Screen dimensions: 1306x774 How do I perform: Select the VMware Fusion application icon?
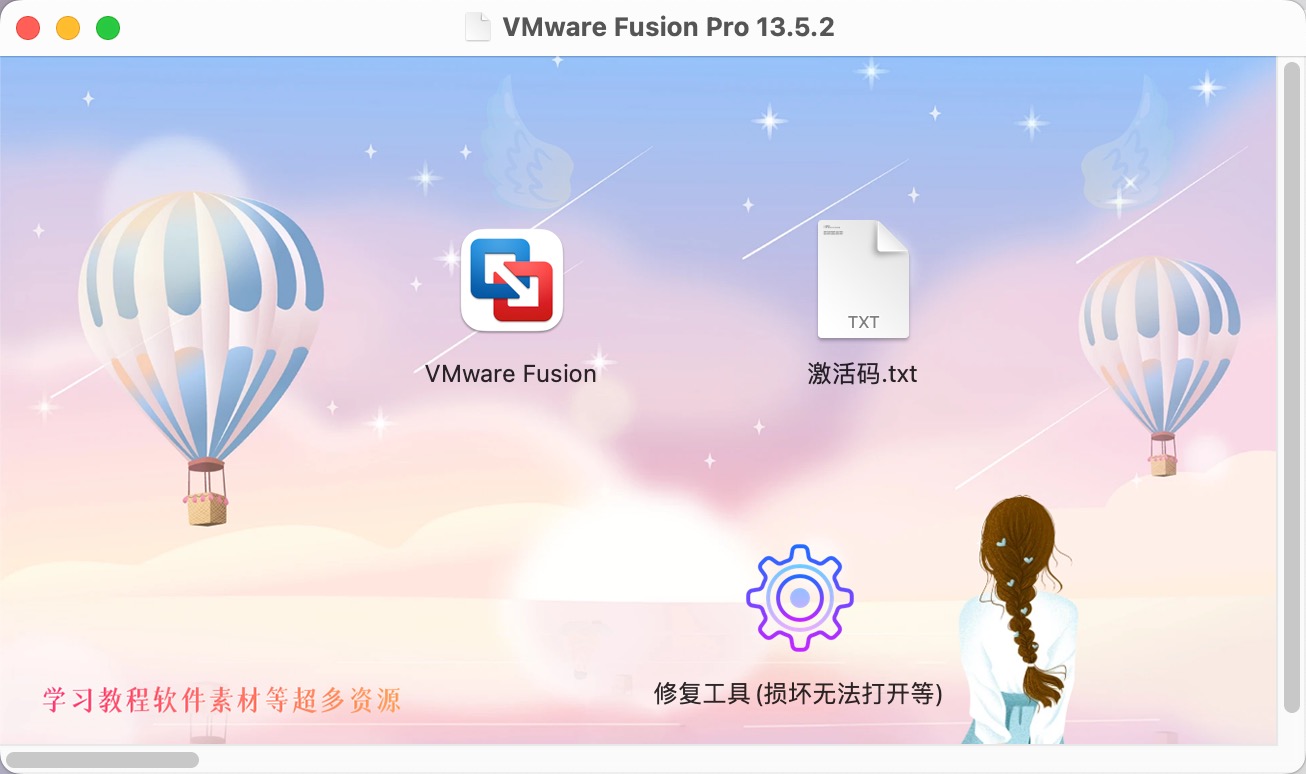[x=512, y=280]
